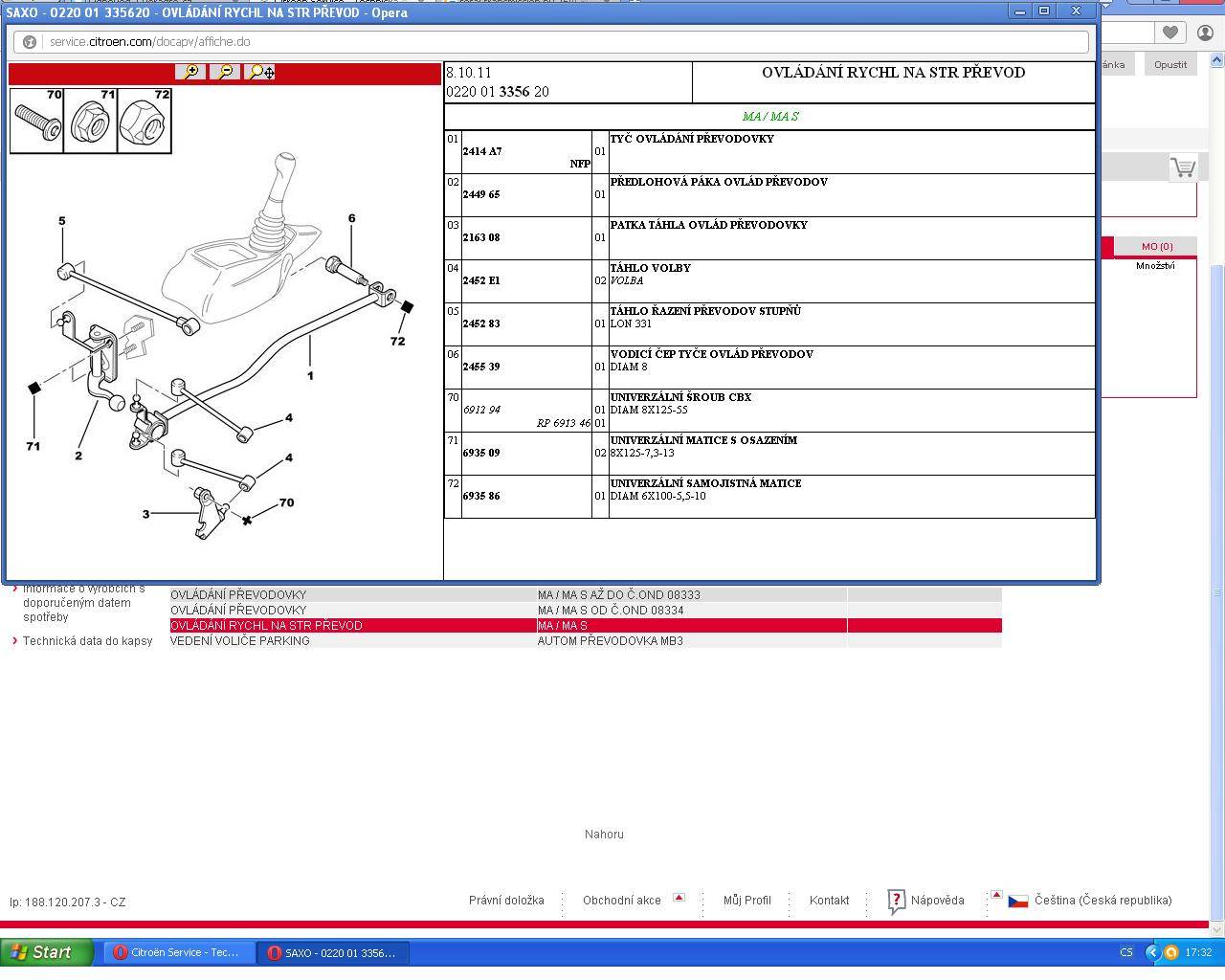Screen dimensions: 1225x980
Task: Open OVLÁDÁNÍ PŘEVODOVKY row AŽ DO Č.OND 08333
Action: coord(586,595)
